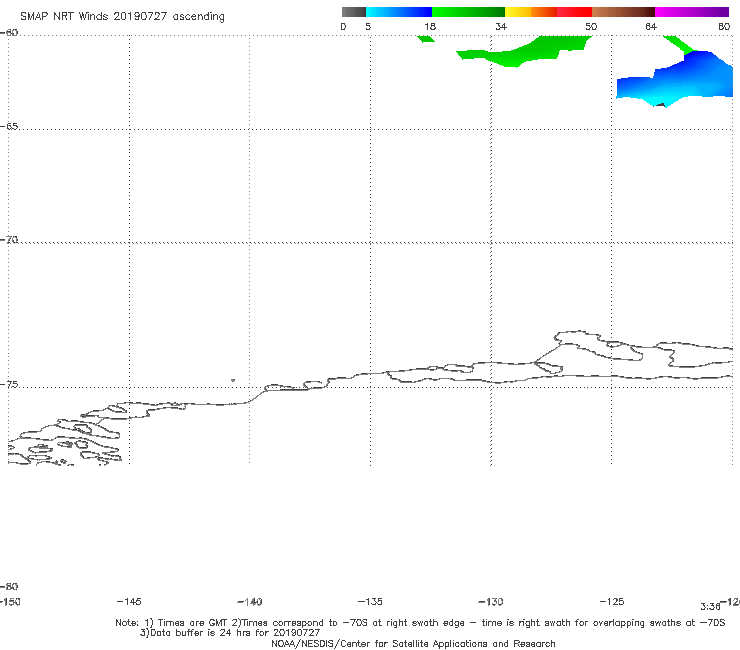
Task: Click the large green wind patch near -130
Action: coord(524,51)
